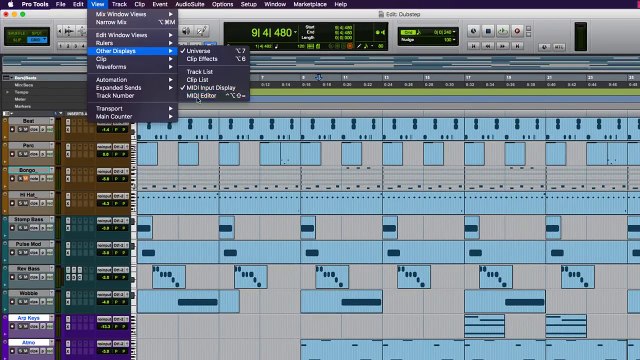Show Track List from submenu

(x=214, y=72)
